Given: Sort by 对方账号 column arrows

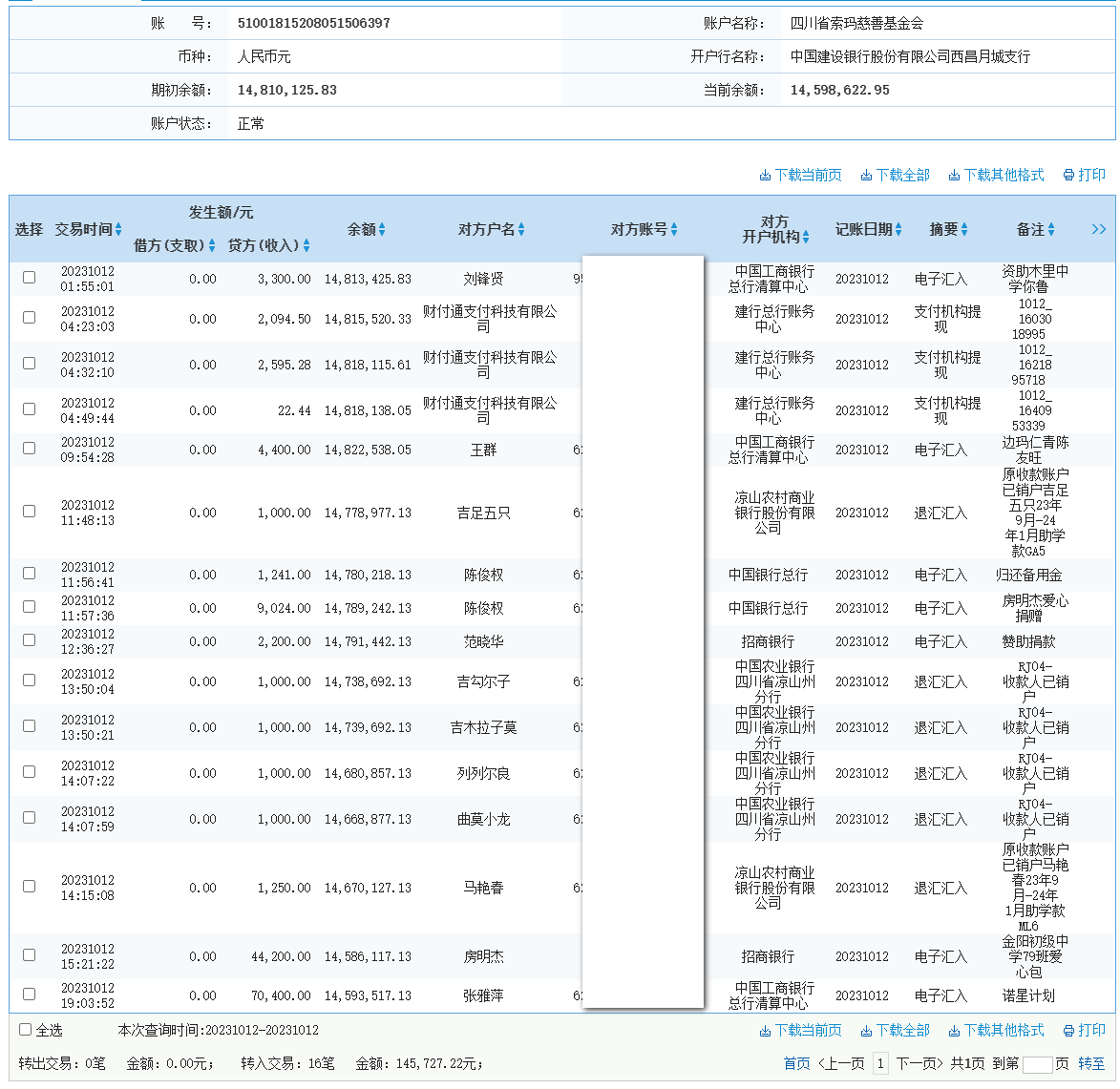Looking at the screenshot, I should pyautogui.click(x=674, y=229).
